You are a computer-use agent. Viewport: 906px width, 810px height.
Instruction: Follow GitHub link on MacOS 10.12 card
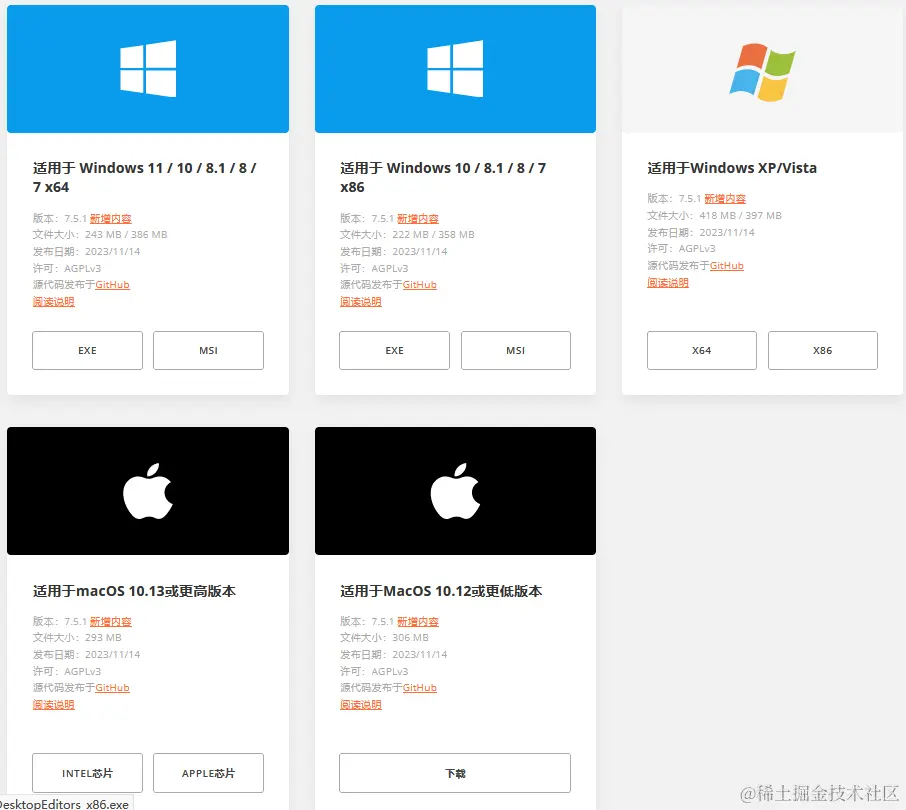(419, 688)
